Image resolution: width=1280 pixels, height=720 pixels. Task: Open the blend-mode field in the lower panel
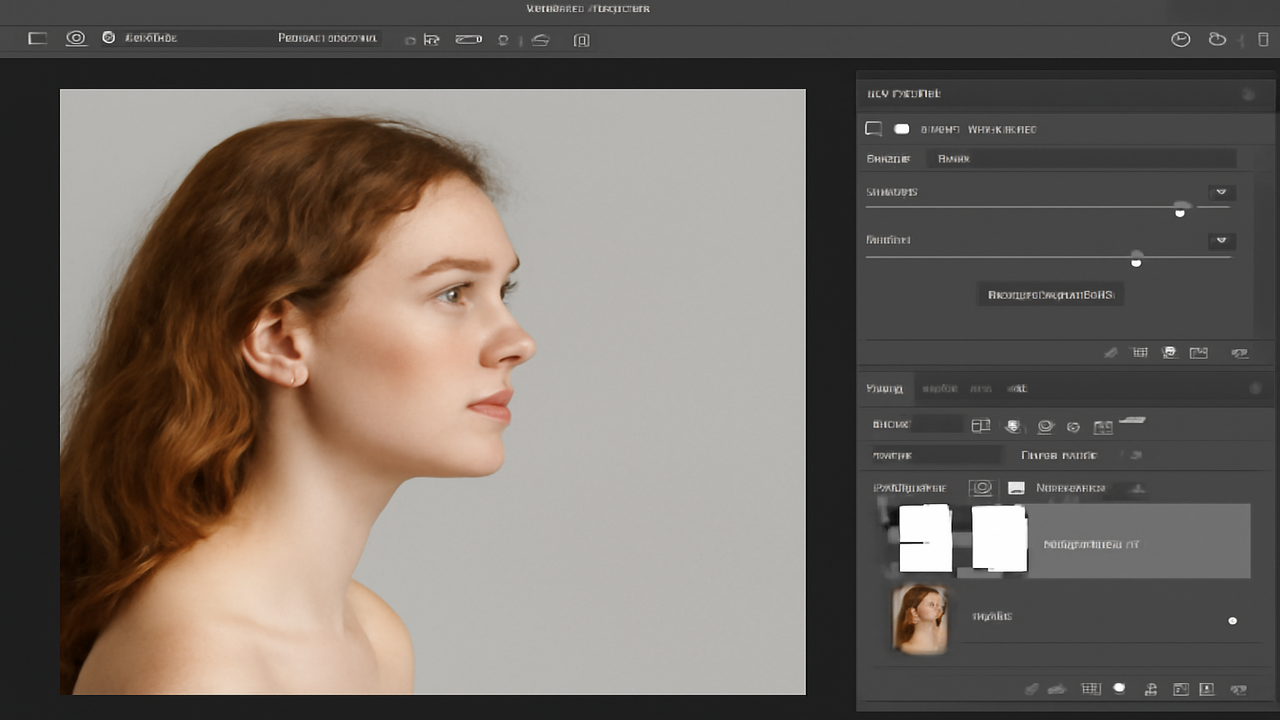[935, 455]
